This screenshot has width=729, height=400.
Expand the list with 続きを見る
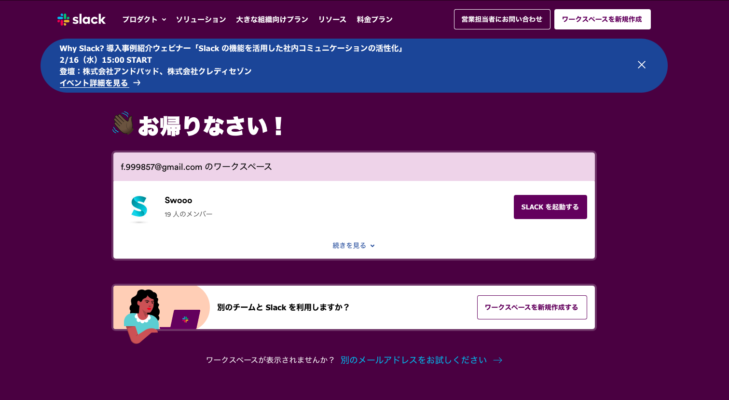point(353,246)
